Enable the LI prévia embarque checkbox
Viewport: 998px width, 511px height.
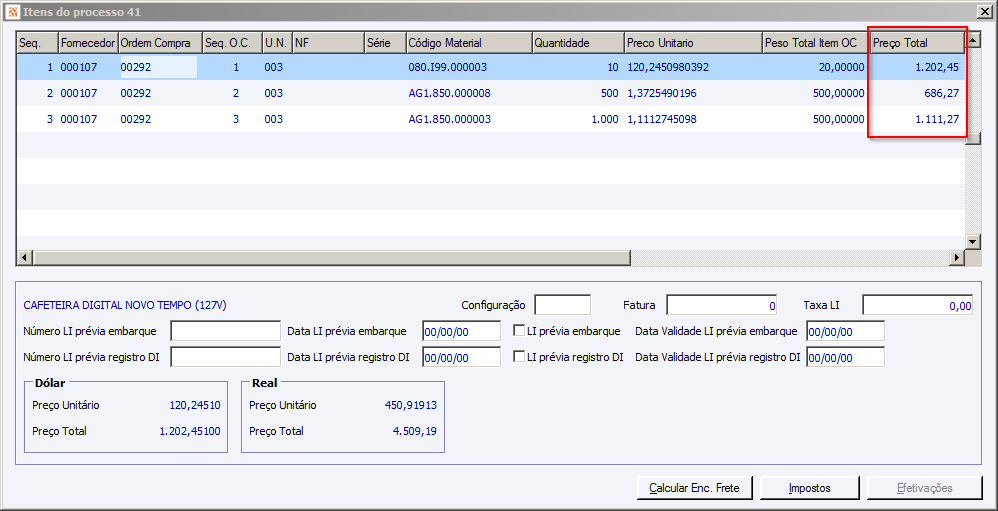519,331
